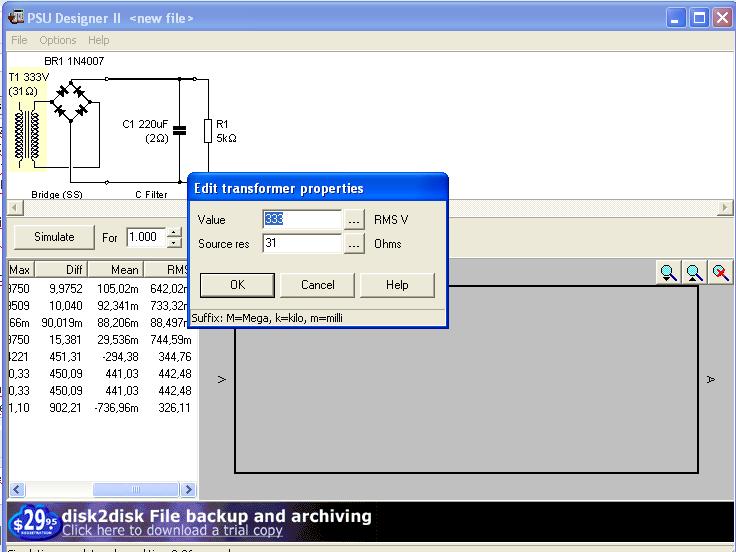Viewport: 736px width, 552px height.
Task: Open the Options menu
Action: coord(58,40)
